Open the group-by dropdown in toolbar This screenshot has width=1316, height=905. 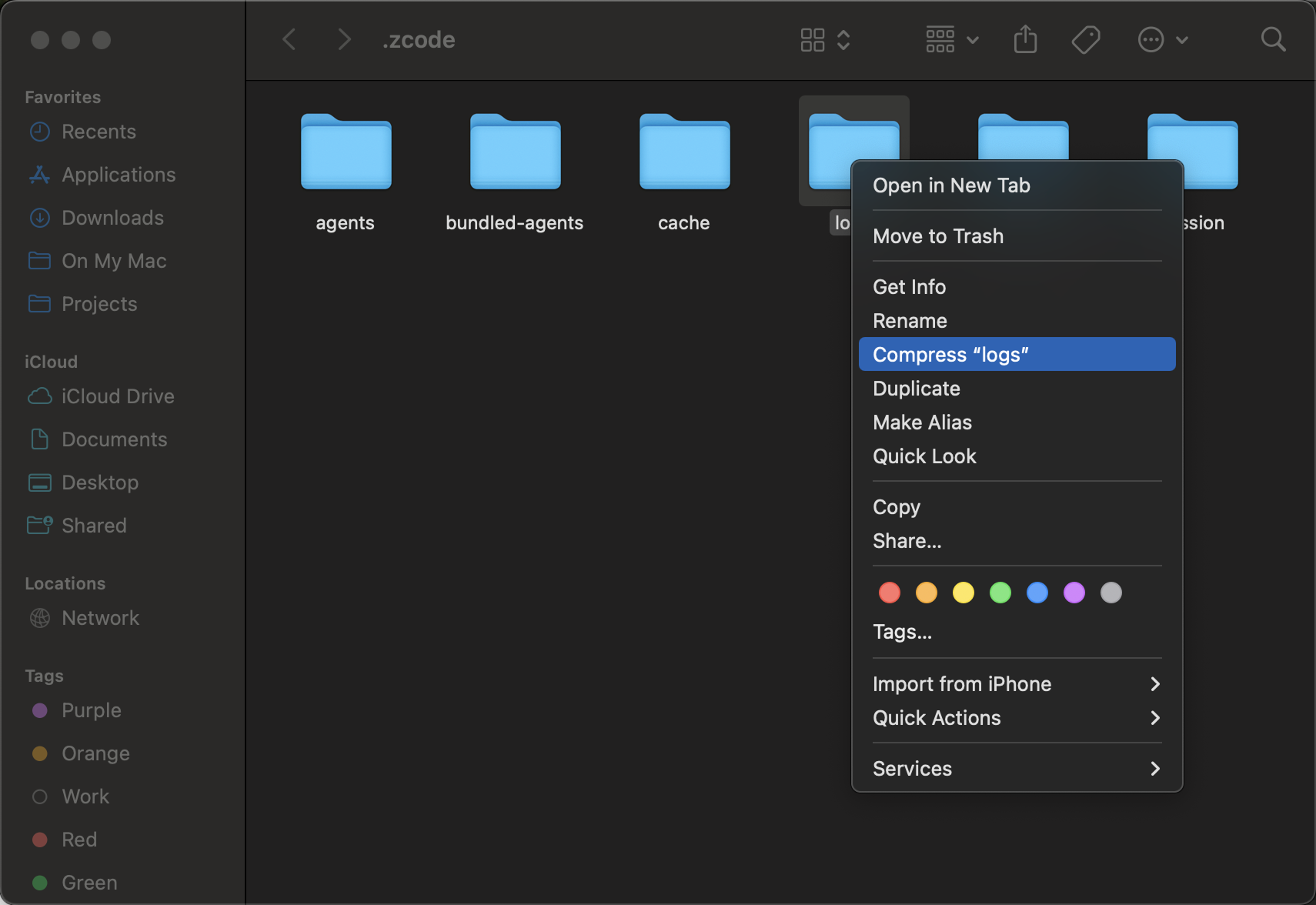click(x=952, y=39)
